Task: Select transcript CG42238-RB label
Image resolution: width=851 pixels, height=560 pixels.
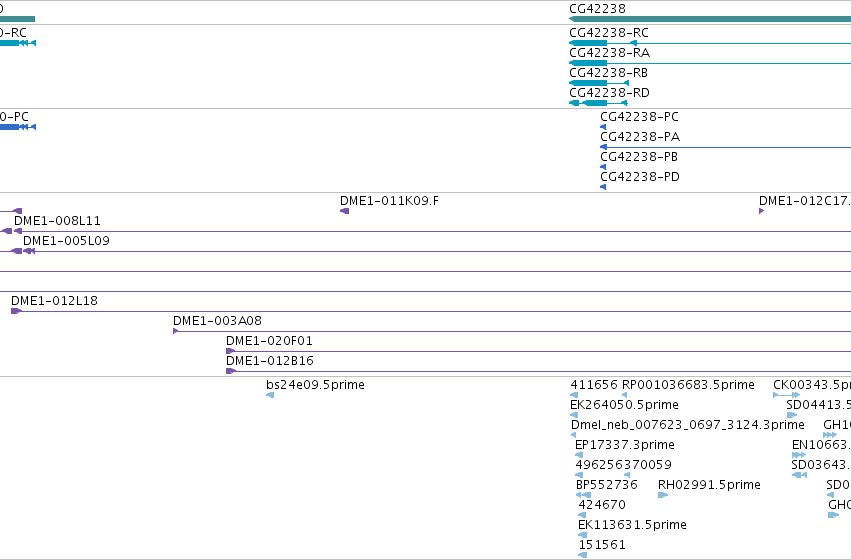Action: [608, 73]
